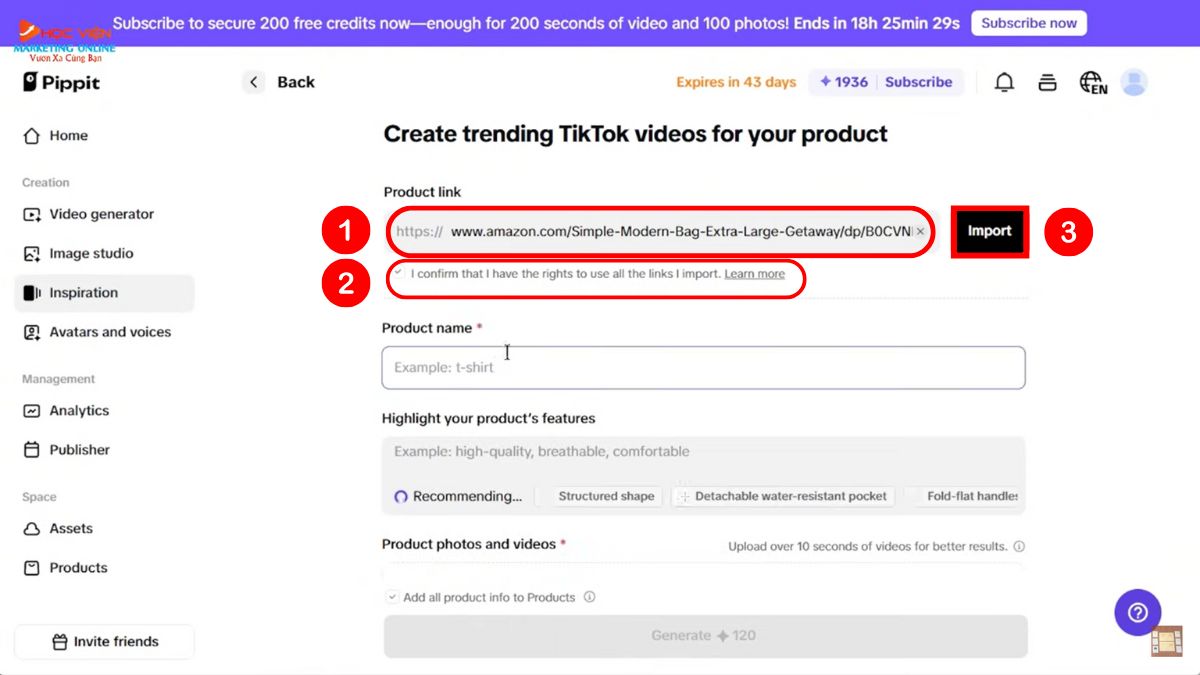The image size is (1200, 675).
Task: Click info icon beside Add to Products
Action: pyautogui.click(x=589, y=597)
